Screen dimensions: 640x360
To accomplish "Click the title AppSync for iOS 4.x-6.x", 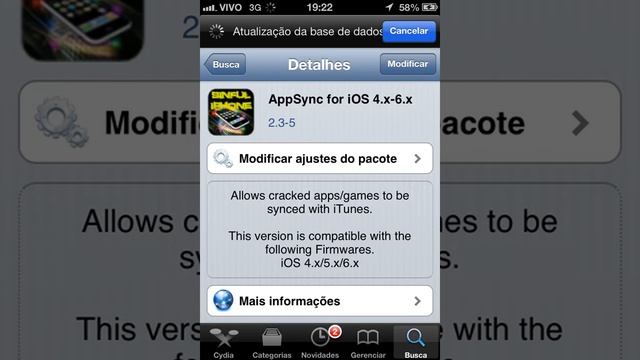I will click(340, 99).
